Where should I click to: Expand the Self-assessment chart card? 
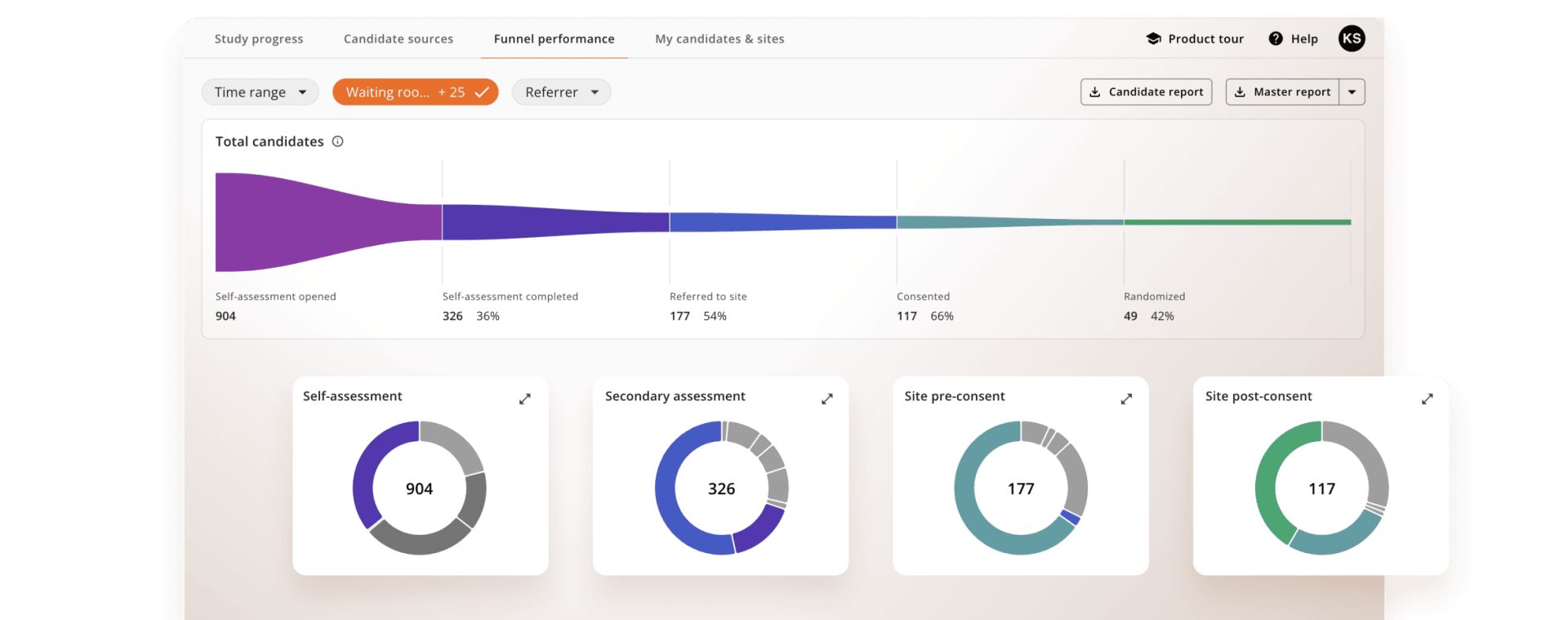click(x=524, y=399)
